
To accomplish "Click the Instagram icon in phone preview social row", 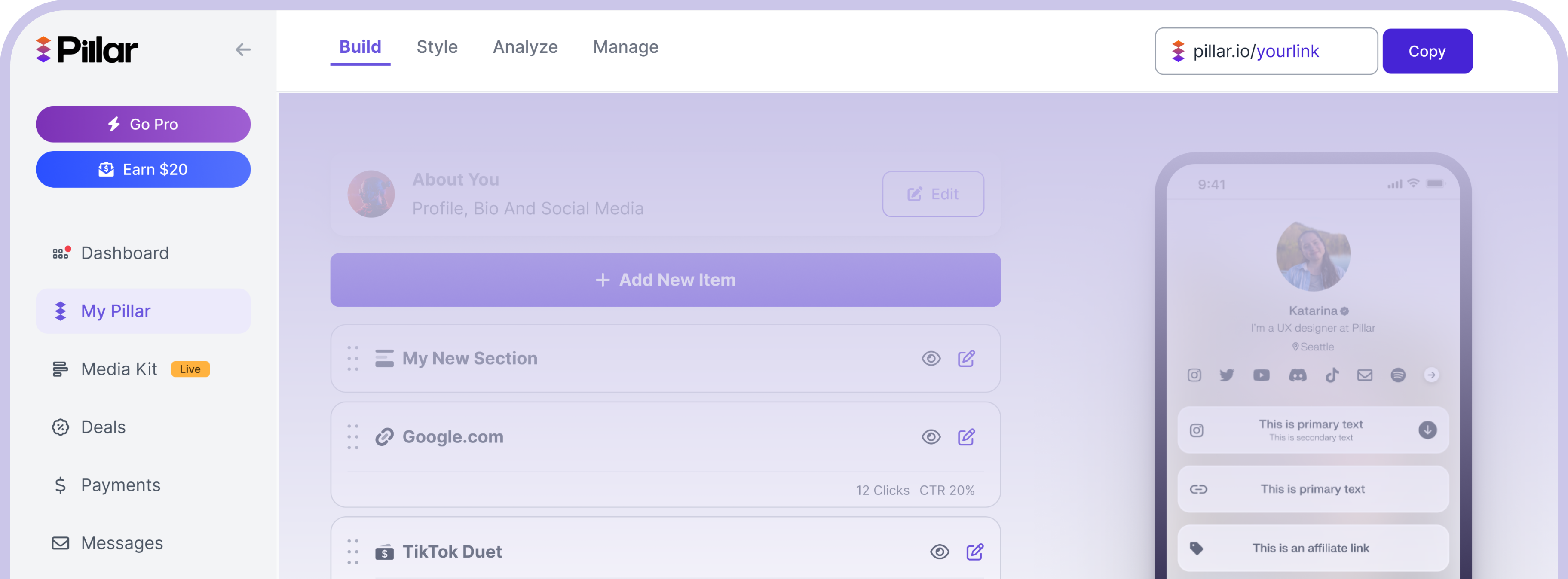I will pyautogui.click(x=1194, y=375).
